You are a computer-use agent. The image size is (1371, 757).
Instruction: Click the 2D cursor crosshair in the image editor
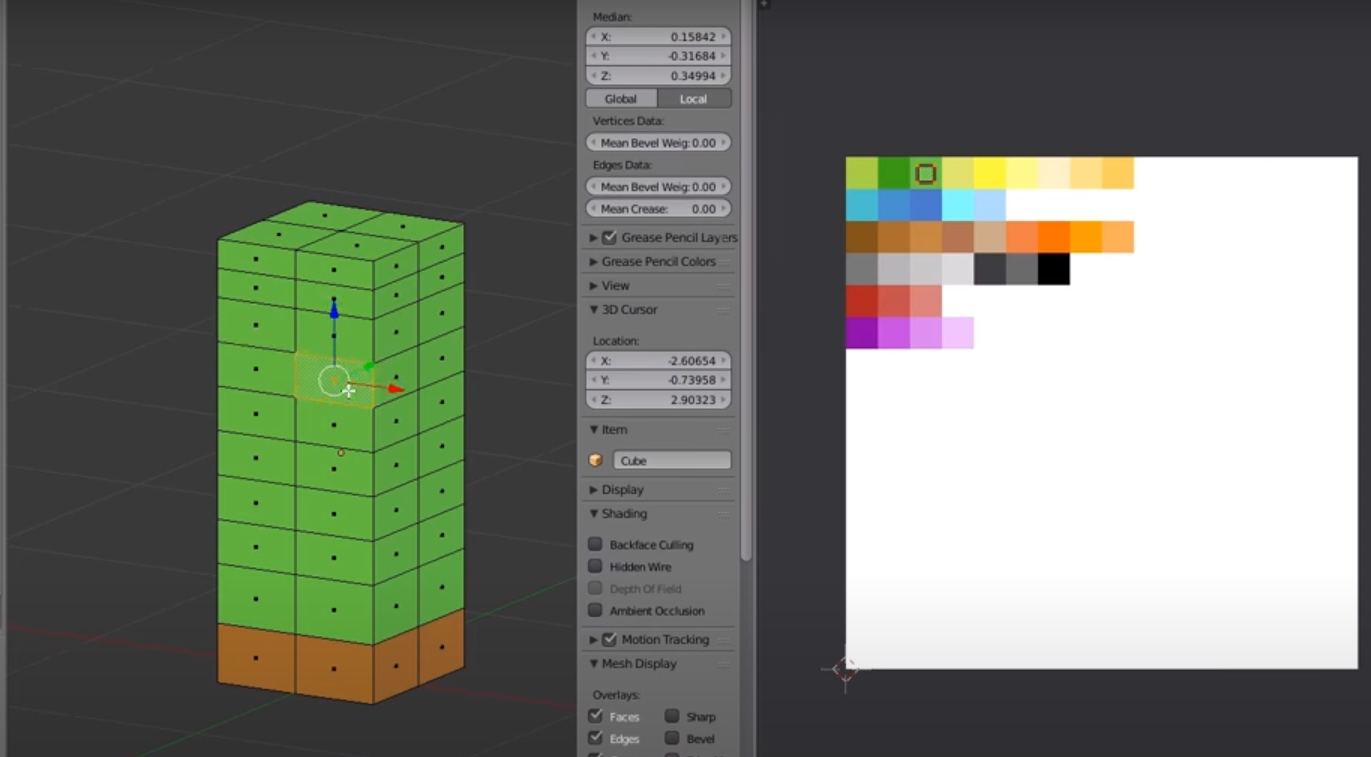[846, 669]
